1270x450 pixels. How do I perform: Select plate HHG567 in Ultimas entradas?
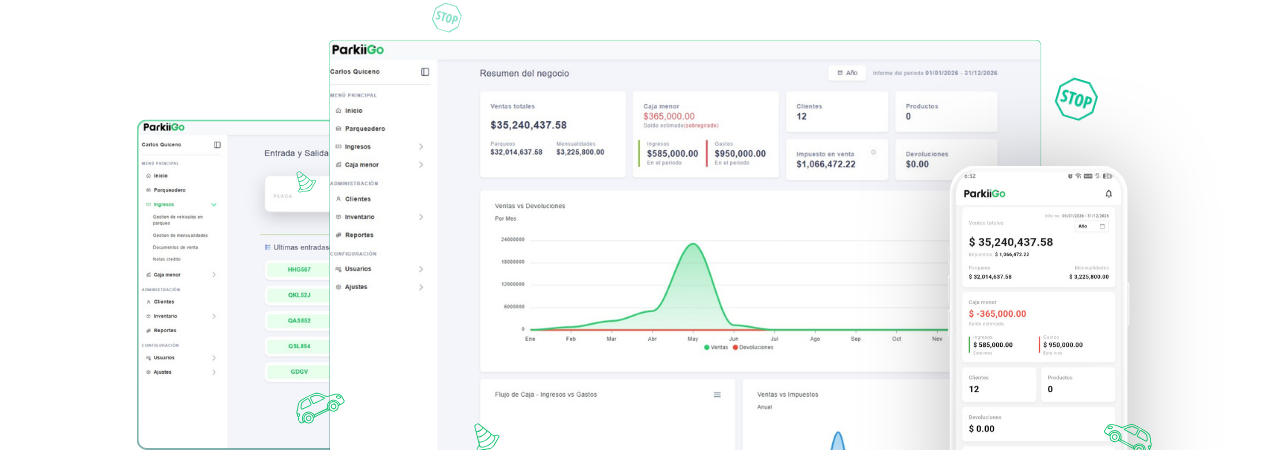point(298,270)
